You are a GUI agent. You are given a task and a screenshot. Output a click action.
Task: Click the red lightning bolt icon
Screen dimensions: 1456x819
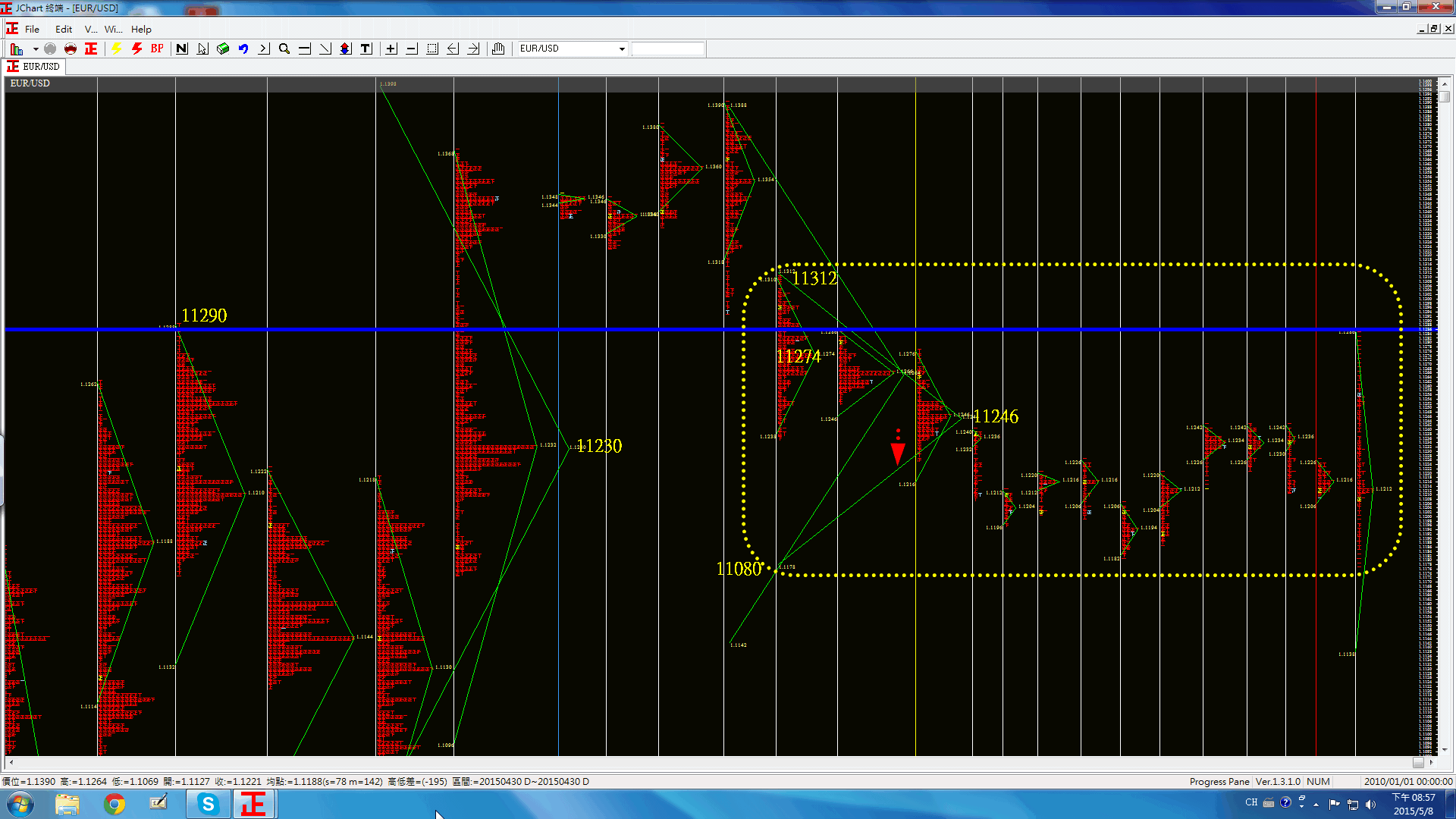[x=136, y=49]
